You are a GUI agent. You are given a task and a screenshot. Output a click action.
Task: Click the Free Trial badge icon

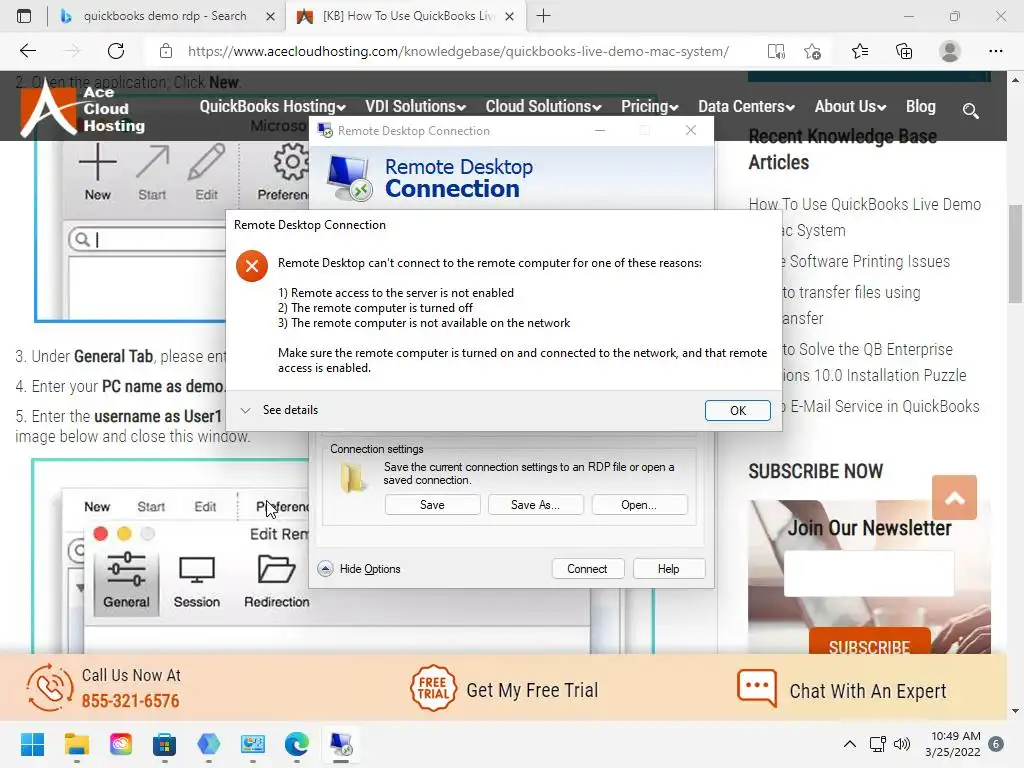tap(432, 688)
